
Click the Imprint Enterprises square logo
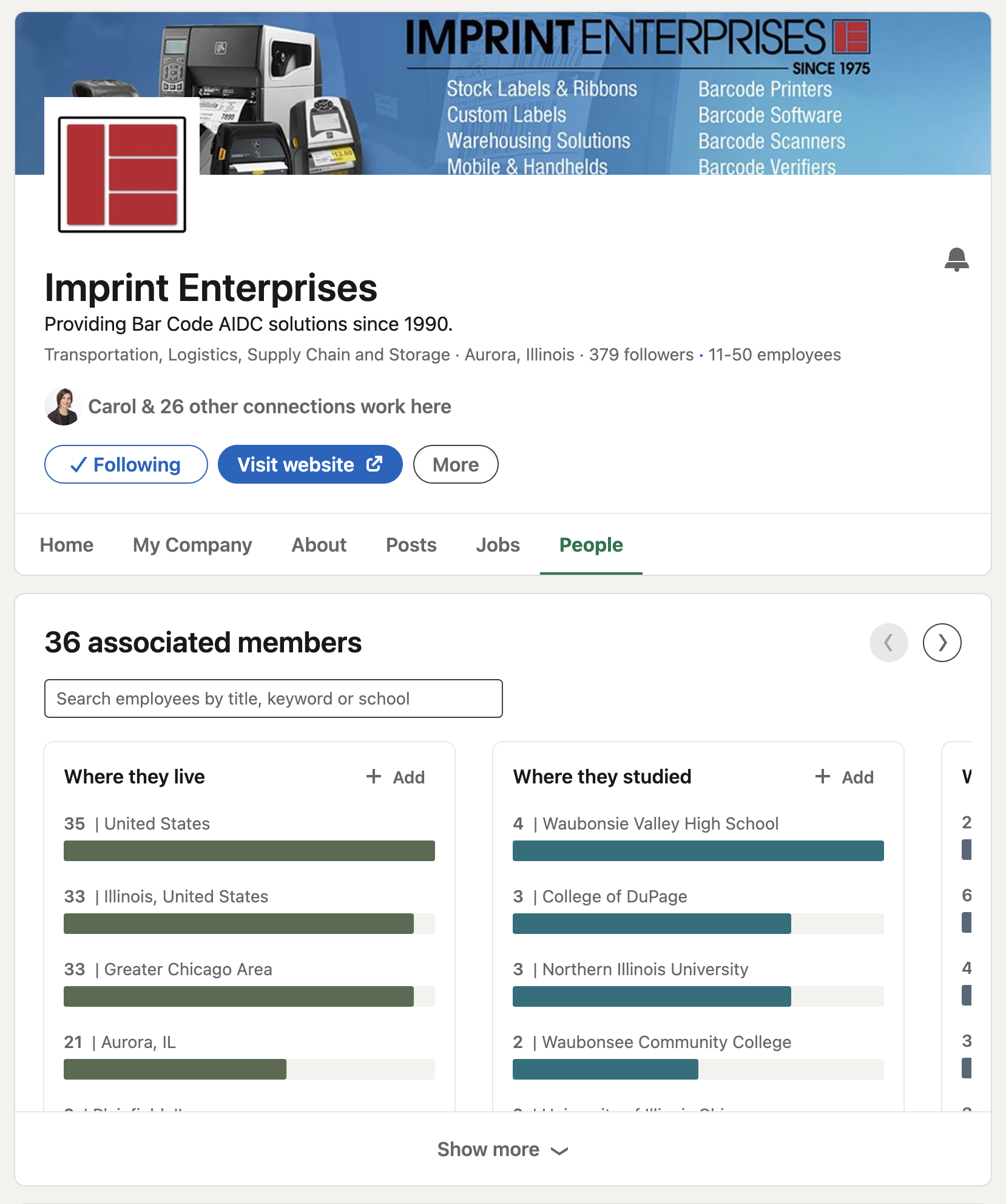(122, 174)
